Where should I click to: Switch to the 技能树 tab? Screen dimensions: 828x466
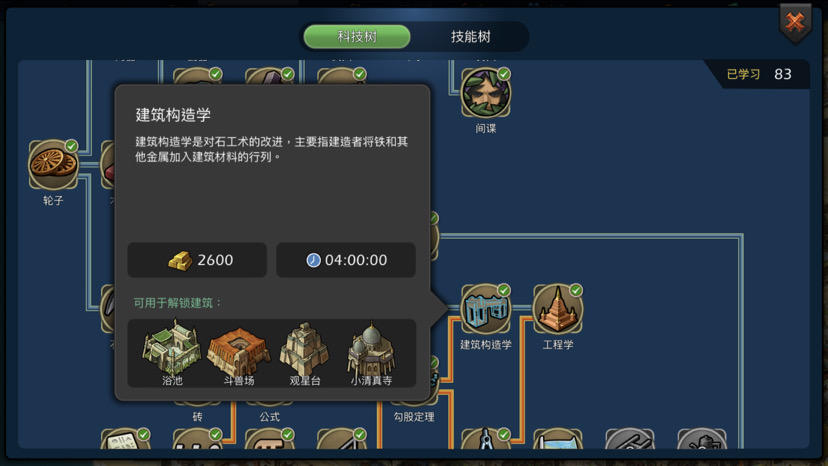[471, 36]
